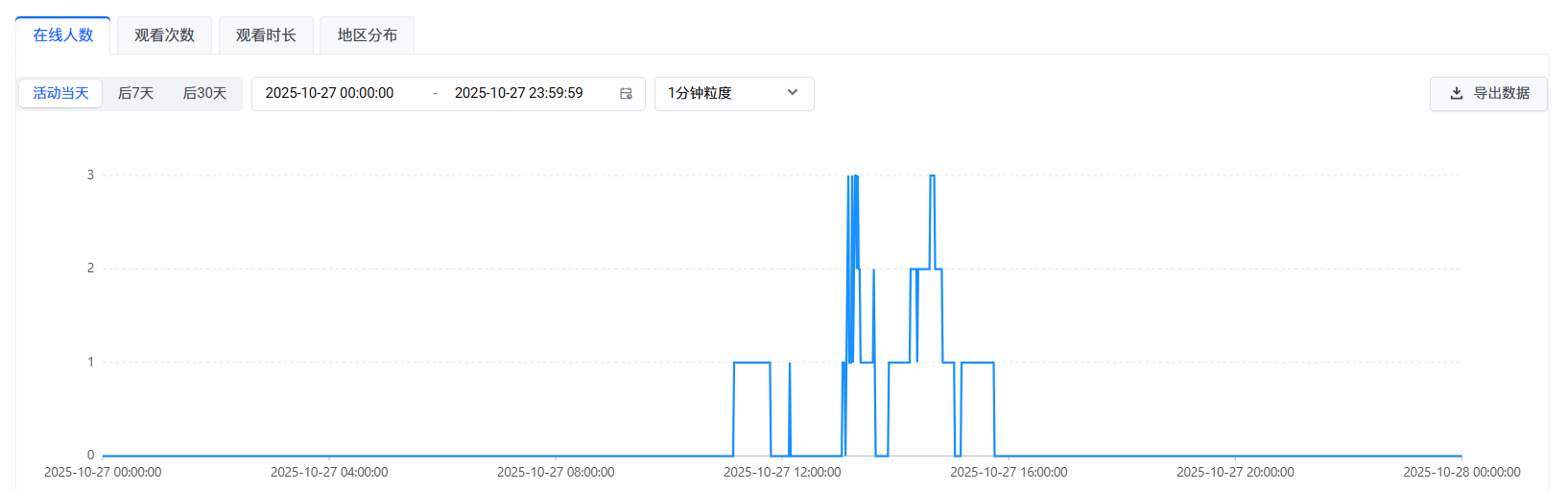This screenshot has height=491, width=1568.
Task: Click the y-axis value 2
Action: click(91, 268)
